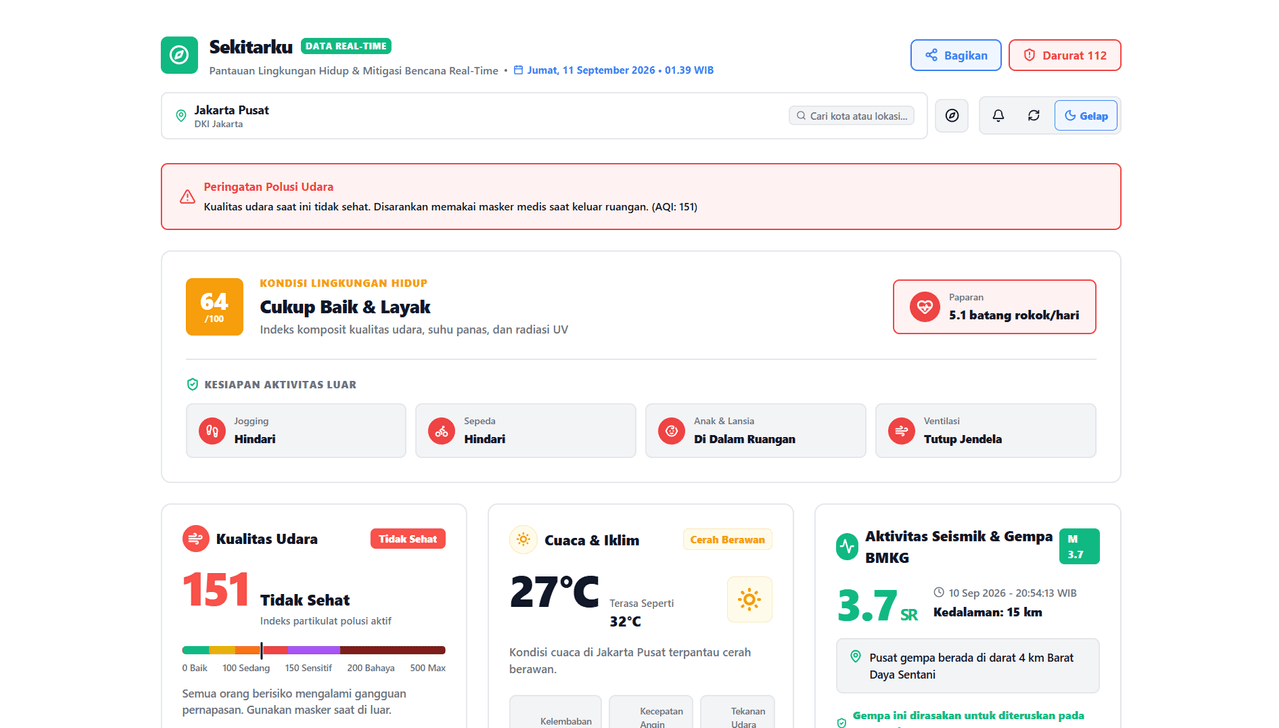The image size is (1279, 728).
Task: Click the purple segment of AQI bar
Action: tap(314, 650)
